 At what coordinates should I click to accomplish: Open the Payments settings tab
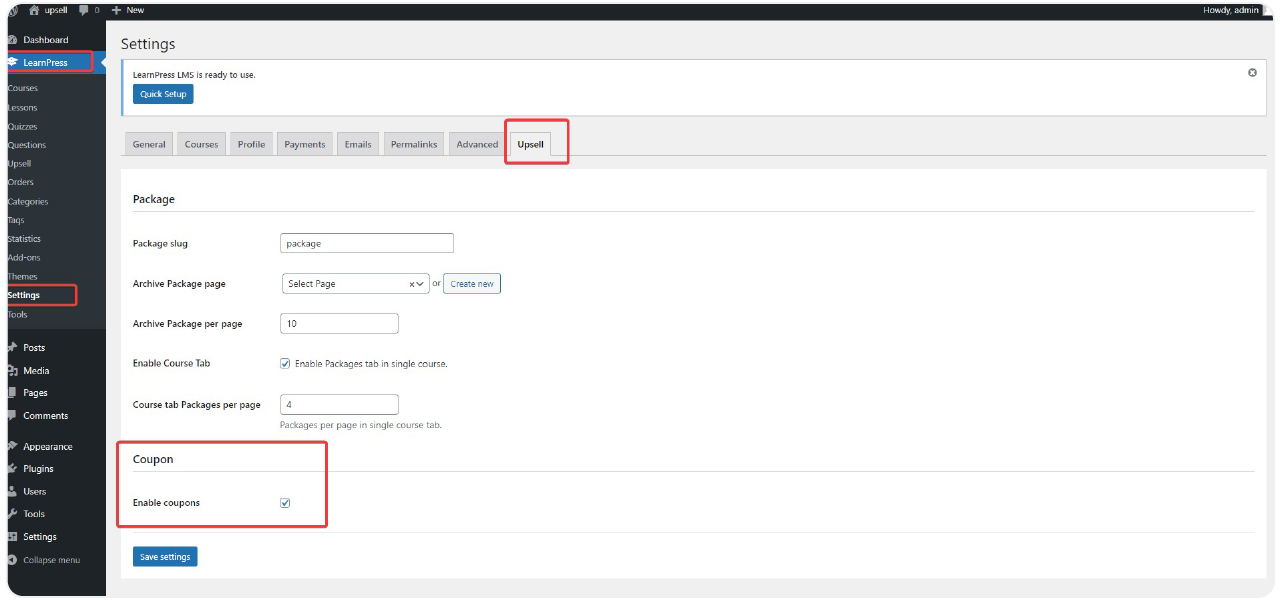click(305, 144)
